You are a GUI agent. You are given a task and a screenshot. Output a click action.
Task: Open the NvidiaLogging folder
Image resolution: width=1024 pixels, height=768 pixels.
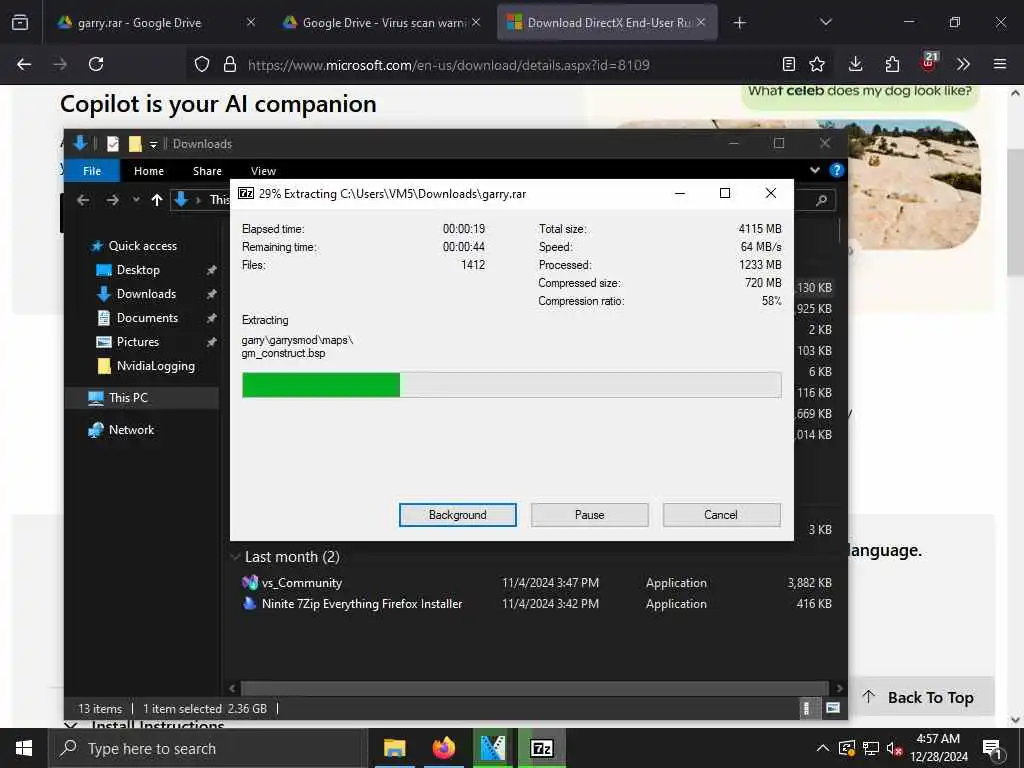(x=155, y=366)
